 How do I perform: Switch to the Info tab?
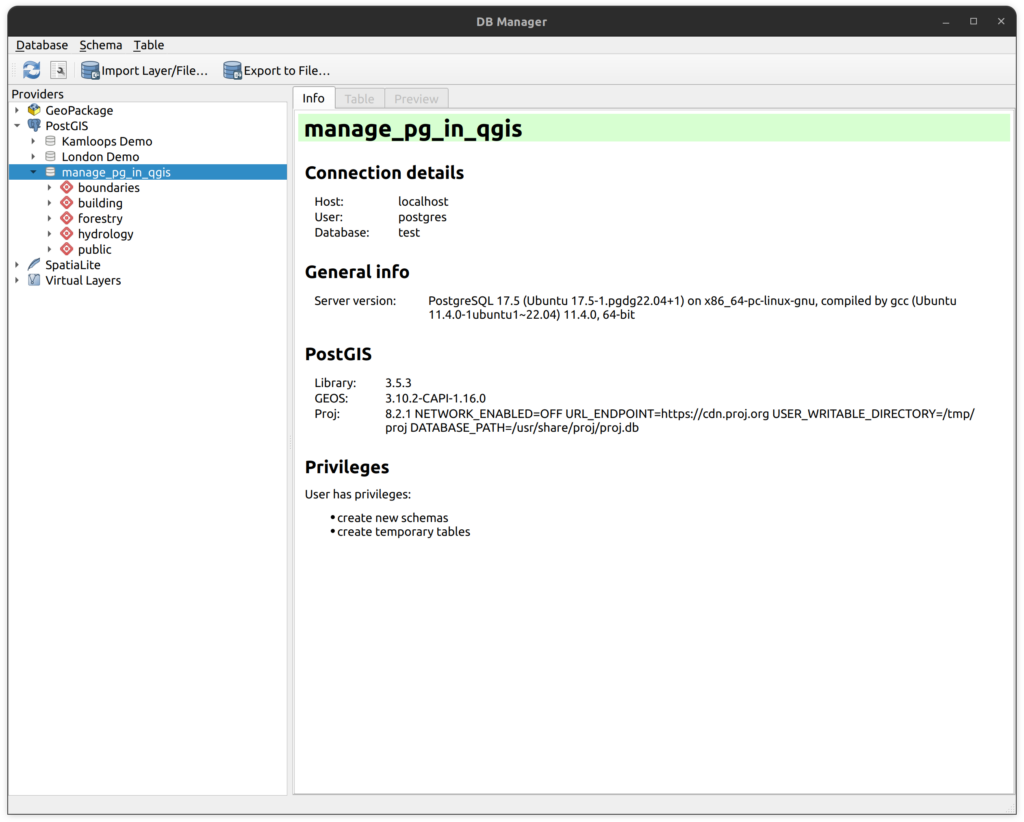click(314, 98)
